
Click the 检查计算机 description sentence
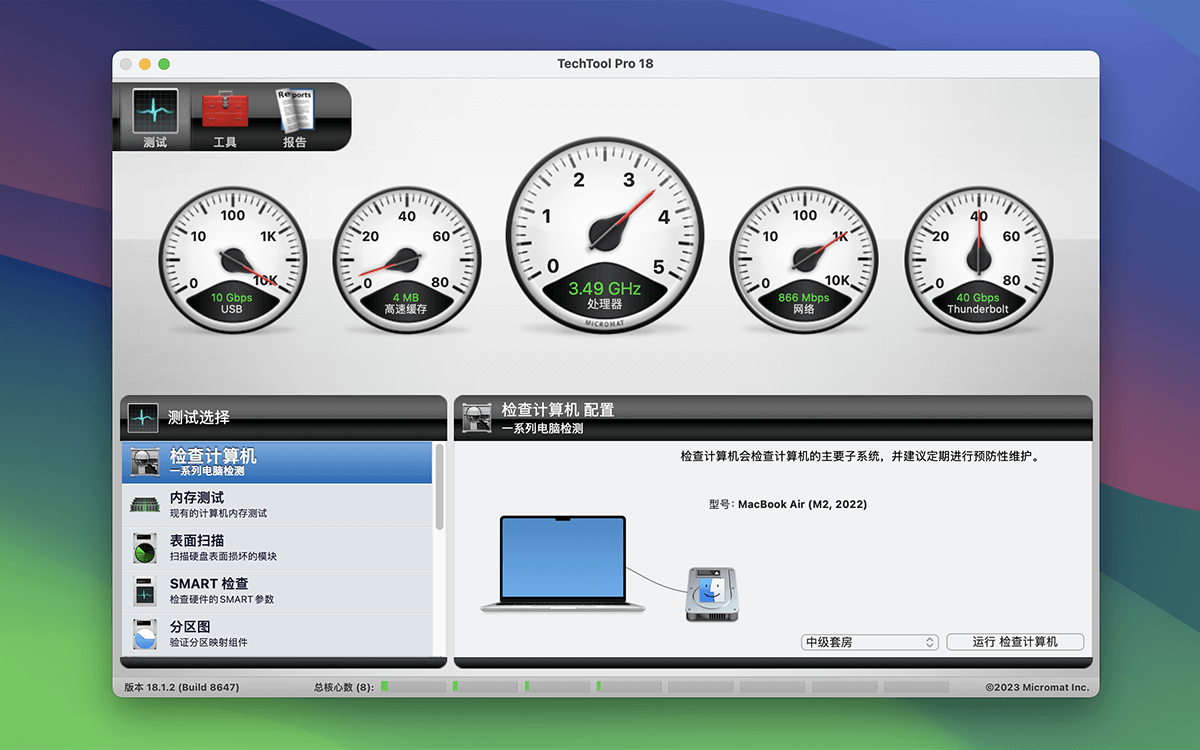pyautogui.click(x=862, y=456)
